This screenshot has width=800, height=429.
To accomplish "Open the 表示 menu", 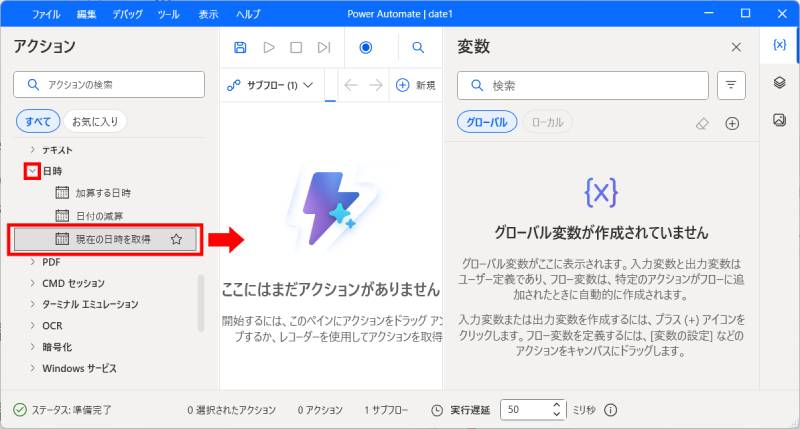I will [x=208, y=14].
